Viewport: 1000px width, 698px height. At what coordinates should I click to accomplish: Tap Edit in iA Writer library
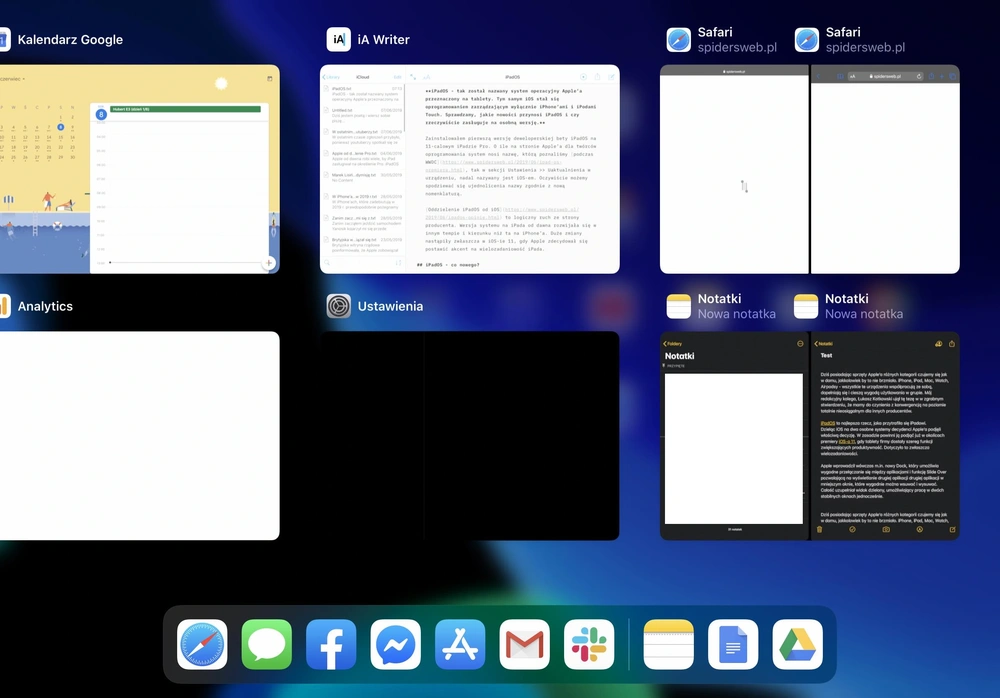click(397, 77)
